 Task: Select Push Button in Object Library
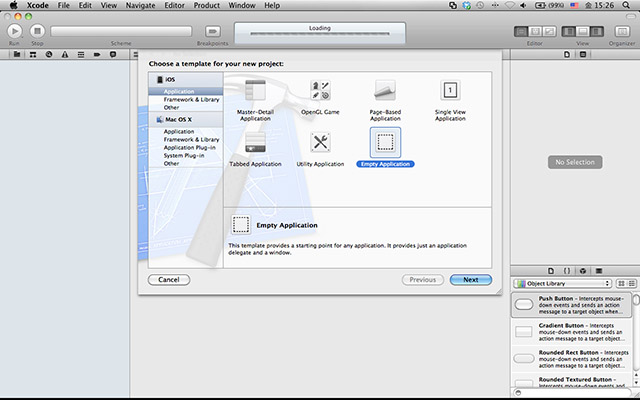click(x=571, y=304)
